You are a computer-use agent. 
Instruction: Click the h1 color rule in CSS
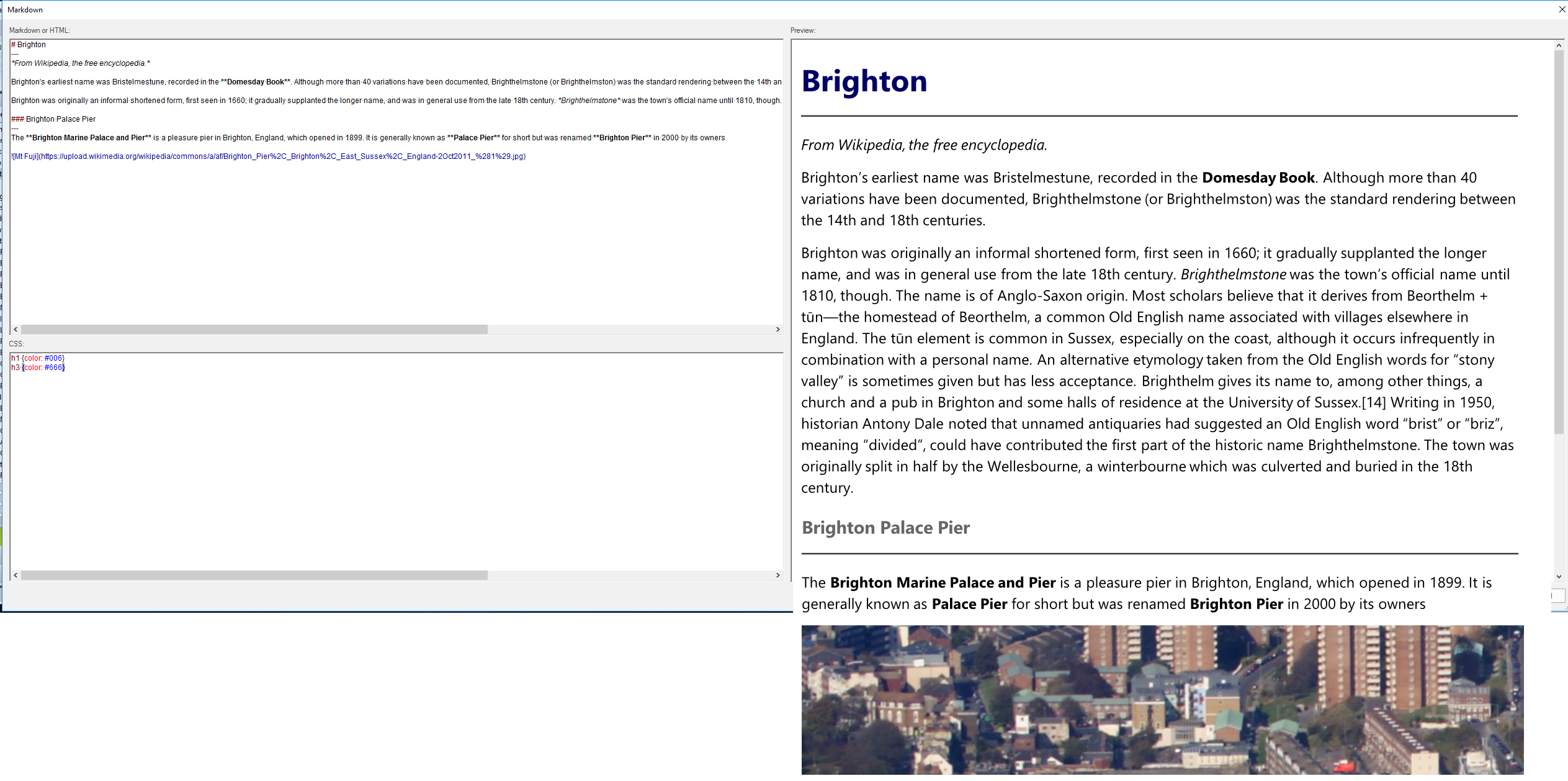pos(37,358)
